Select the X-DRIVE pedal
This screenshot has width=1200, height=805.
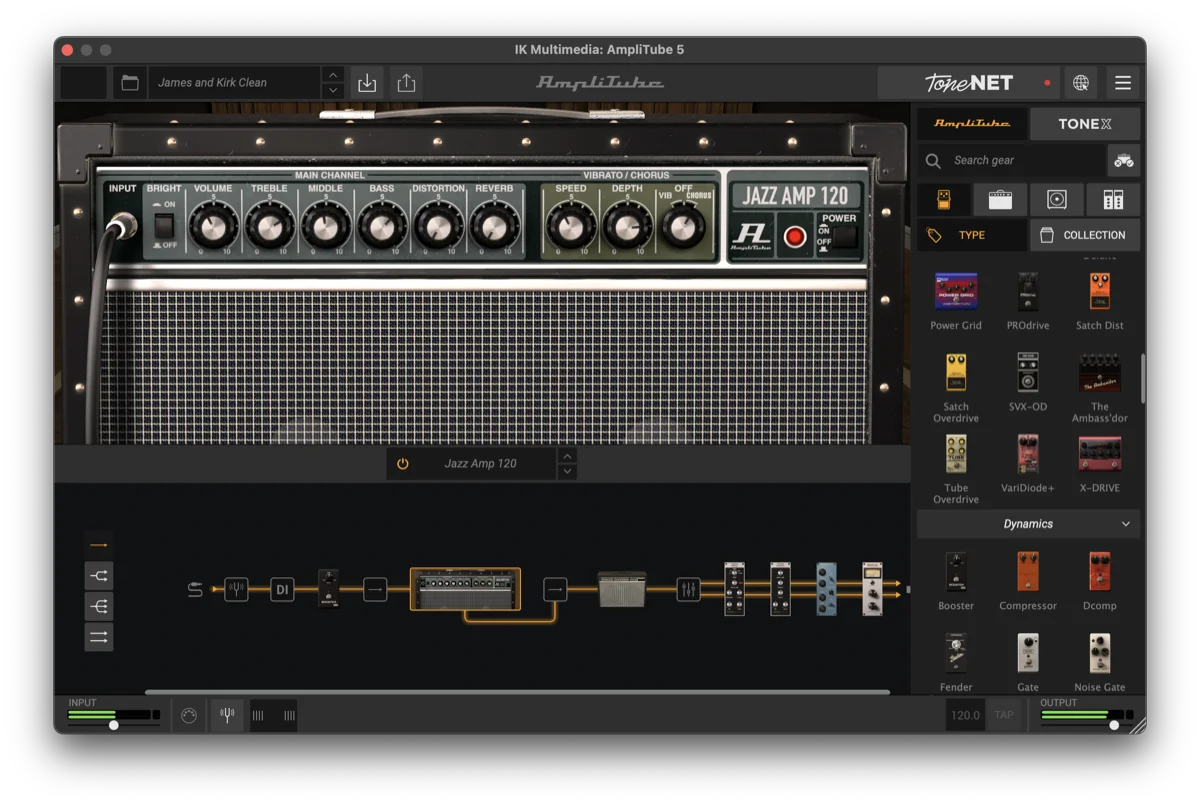tap(1100, 464)
